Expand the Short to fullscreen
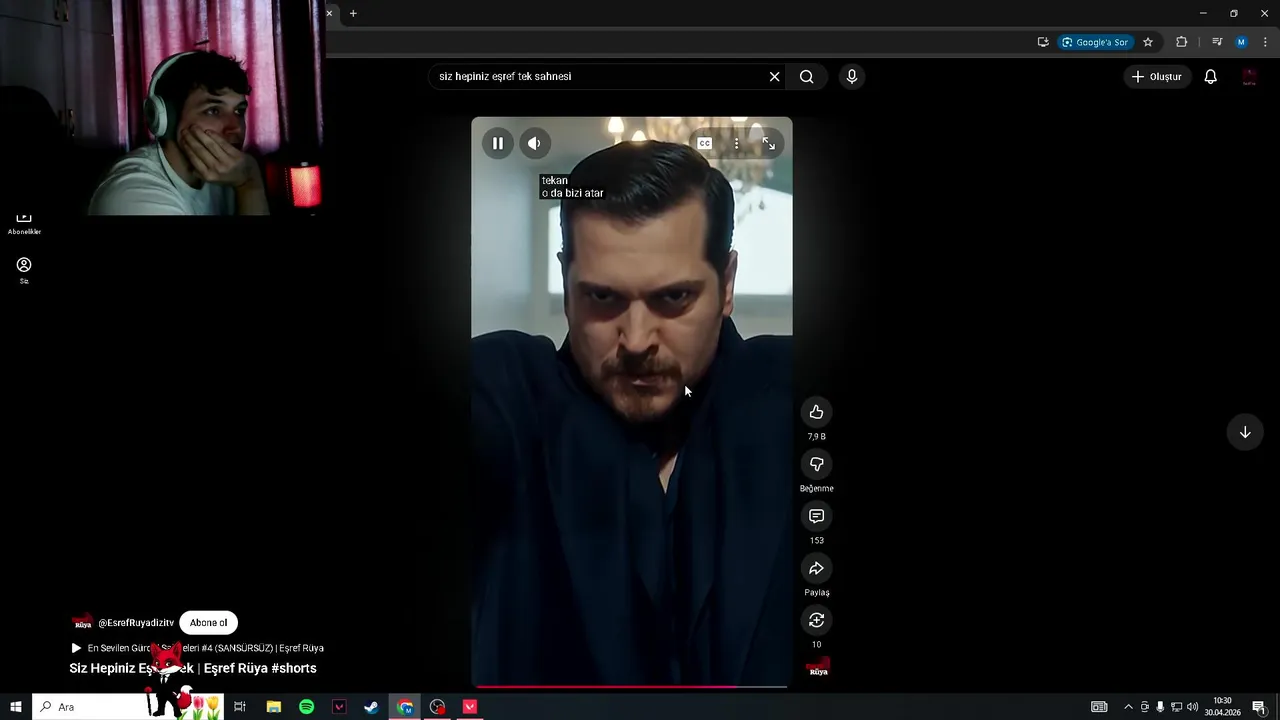The image size is (1280, 720). tap(768, 143)
